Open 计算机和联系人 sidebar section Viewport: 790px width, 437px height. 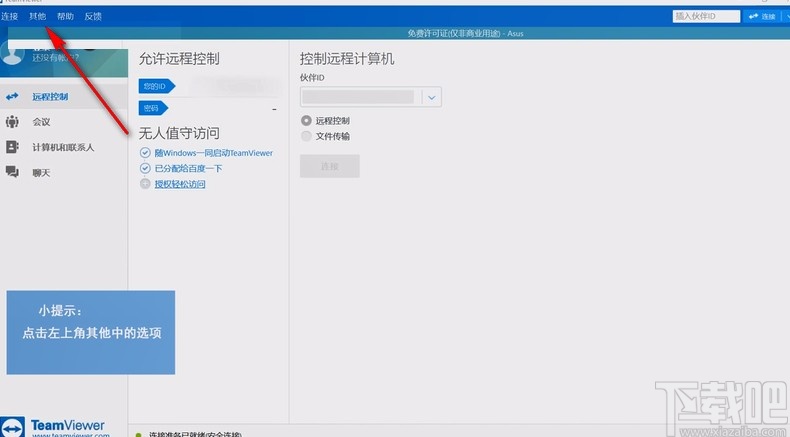pyautogui.click(x=63, y=147)
